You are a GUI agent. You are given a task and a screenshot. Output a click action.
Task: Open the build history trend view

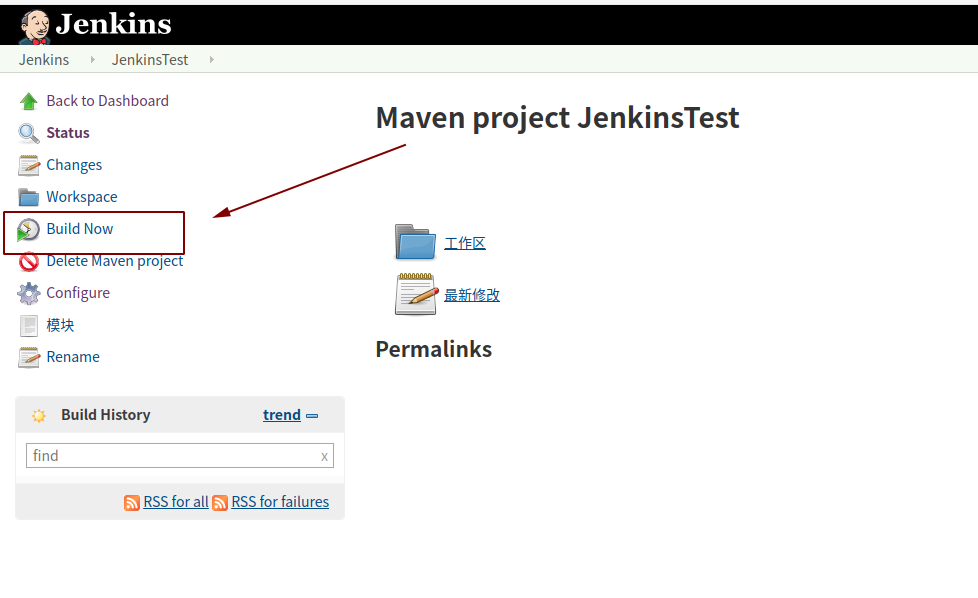tap(282, 414)
